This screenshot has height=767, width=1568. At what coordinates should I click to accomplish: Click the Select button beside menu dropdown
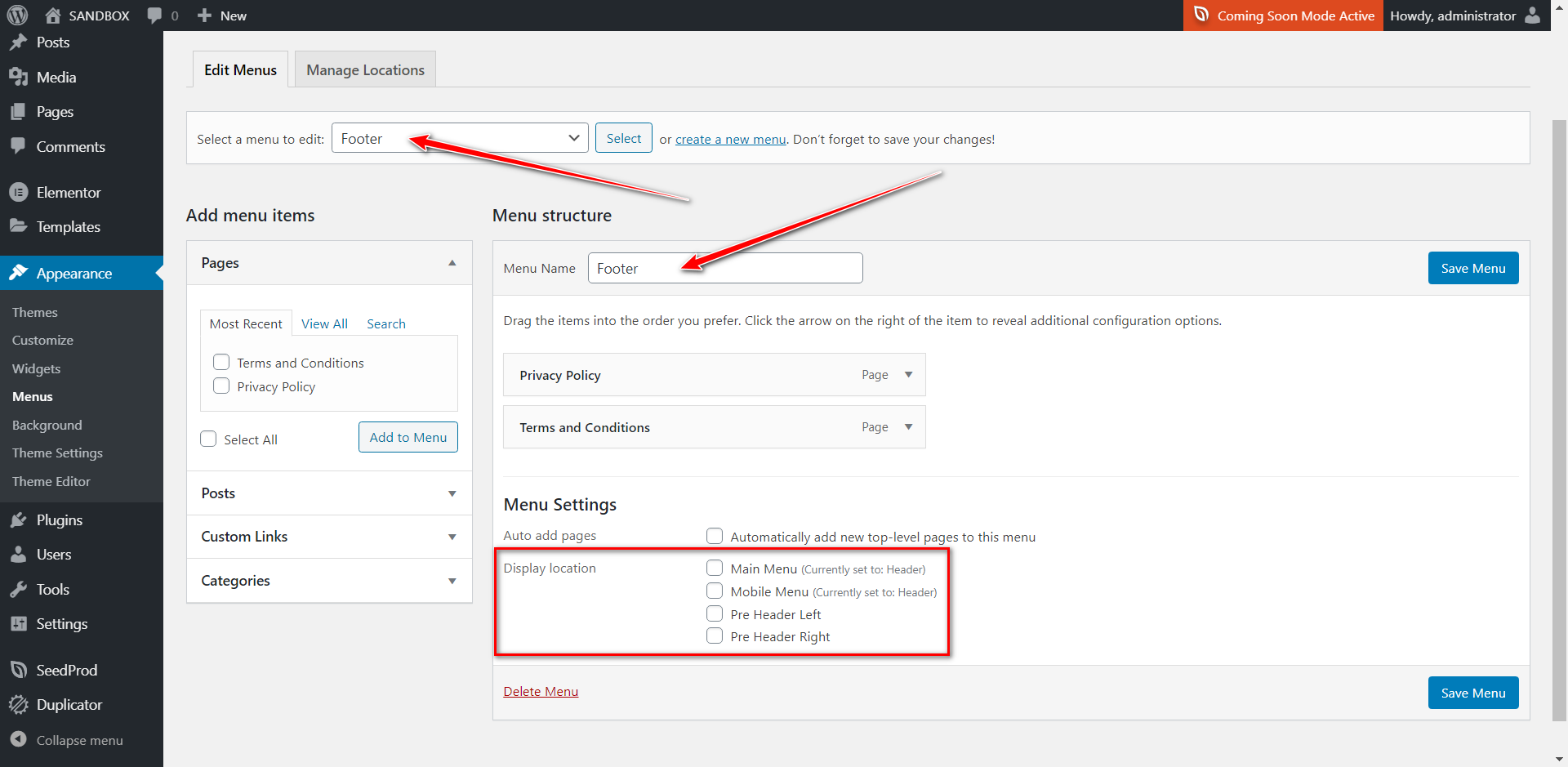pos(624,138)
